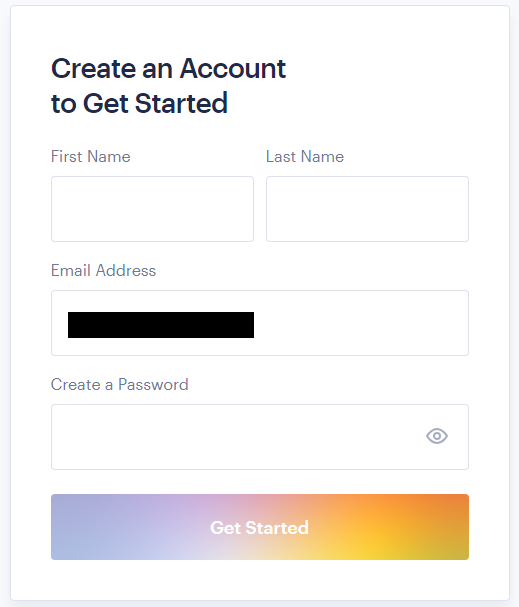Click the "Create an Account" heading line
The height and width of the screenshot is (607, 519).
point(168,69)
